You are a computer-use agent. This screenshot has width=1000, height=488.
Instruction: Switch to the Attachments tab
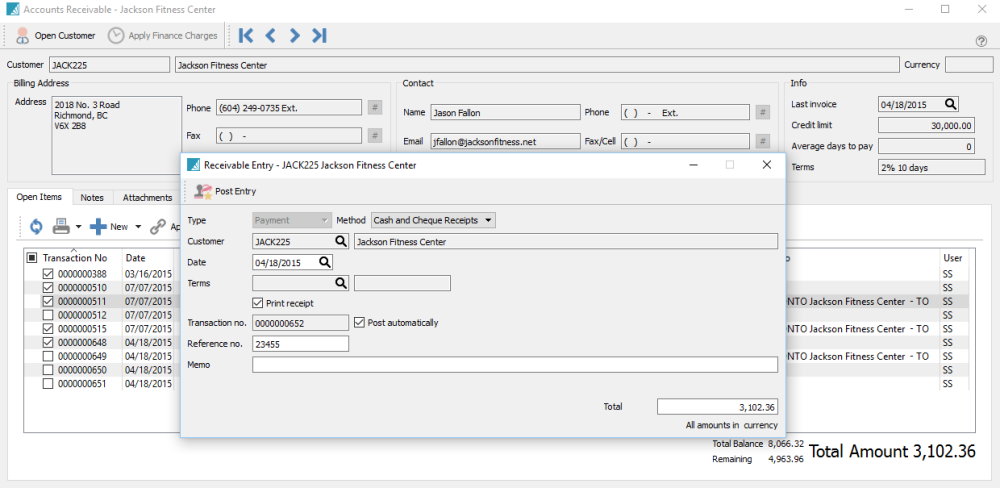147,198
